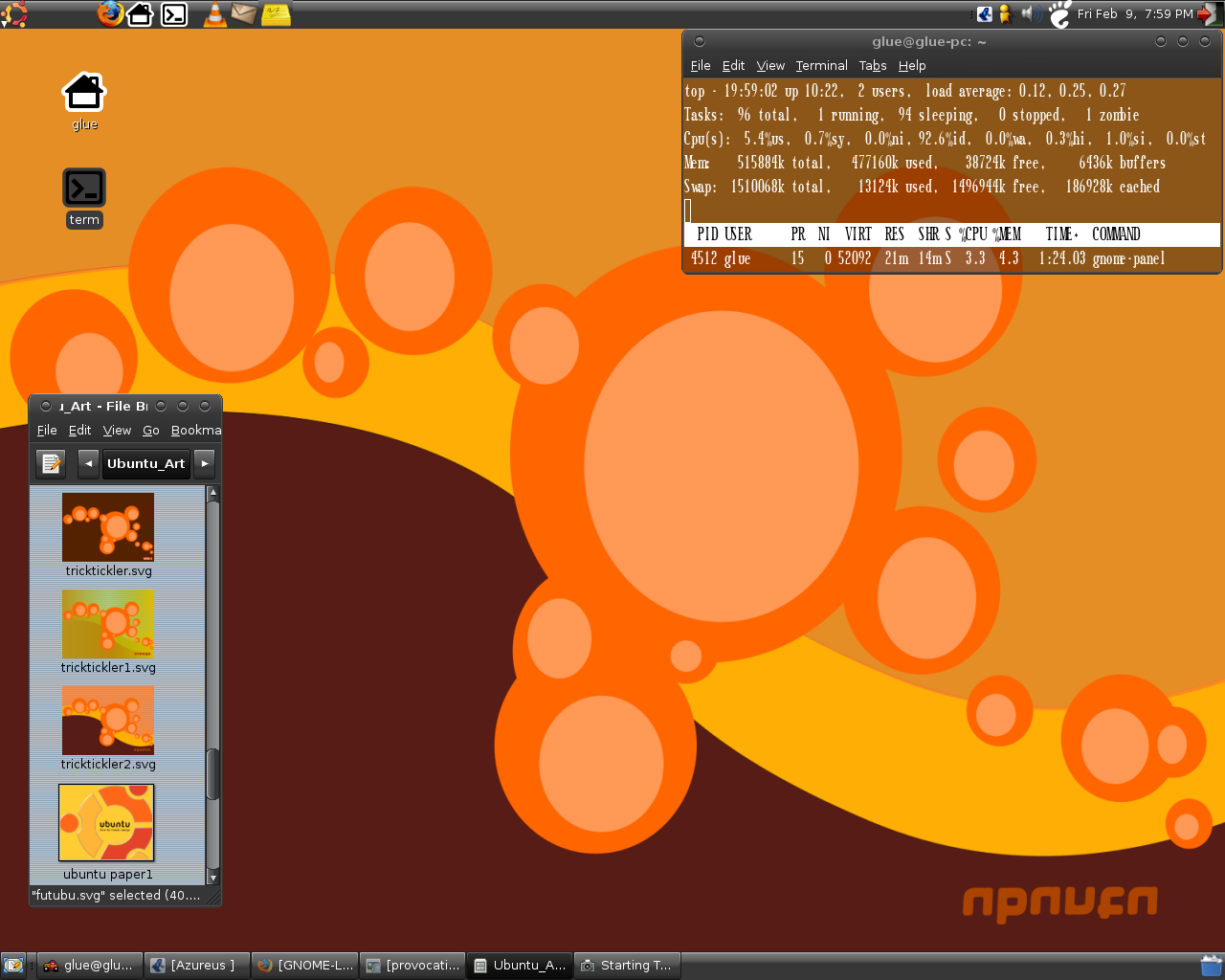The width and height of the screenshot is (1225, 980).
Task: Select the tricktickler2.svg thumbnail
Action: pos(108,721)
